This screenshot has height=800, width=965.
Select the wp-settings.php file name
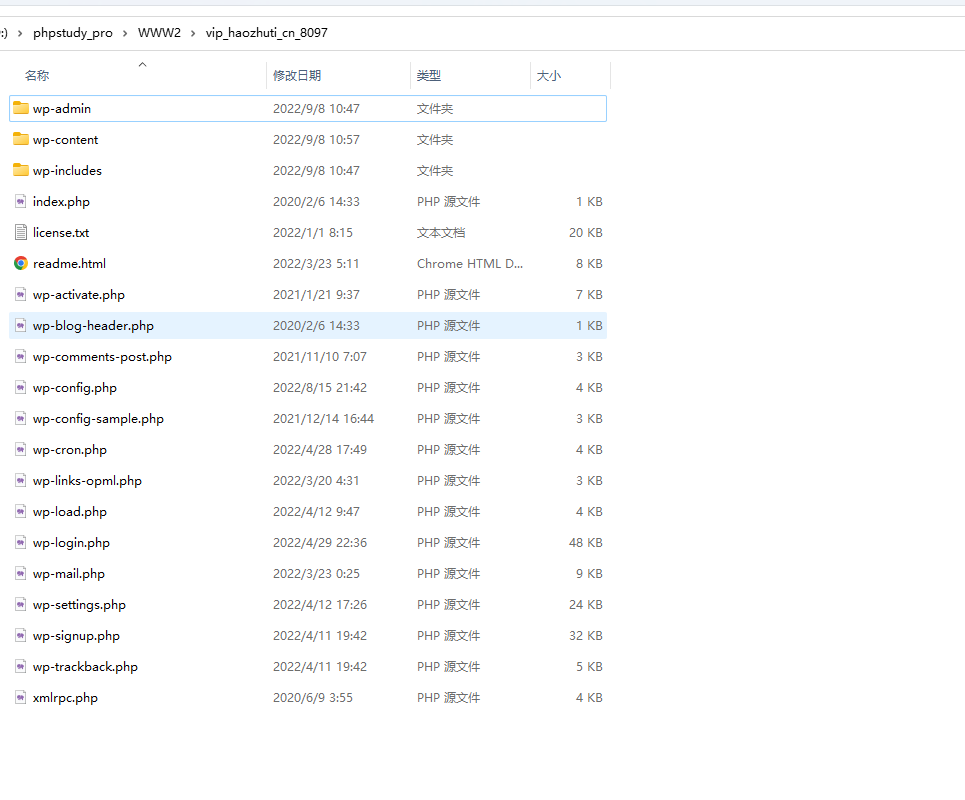point(79,605)
